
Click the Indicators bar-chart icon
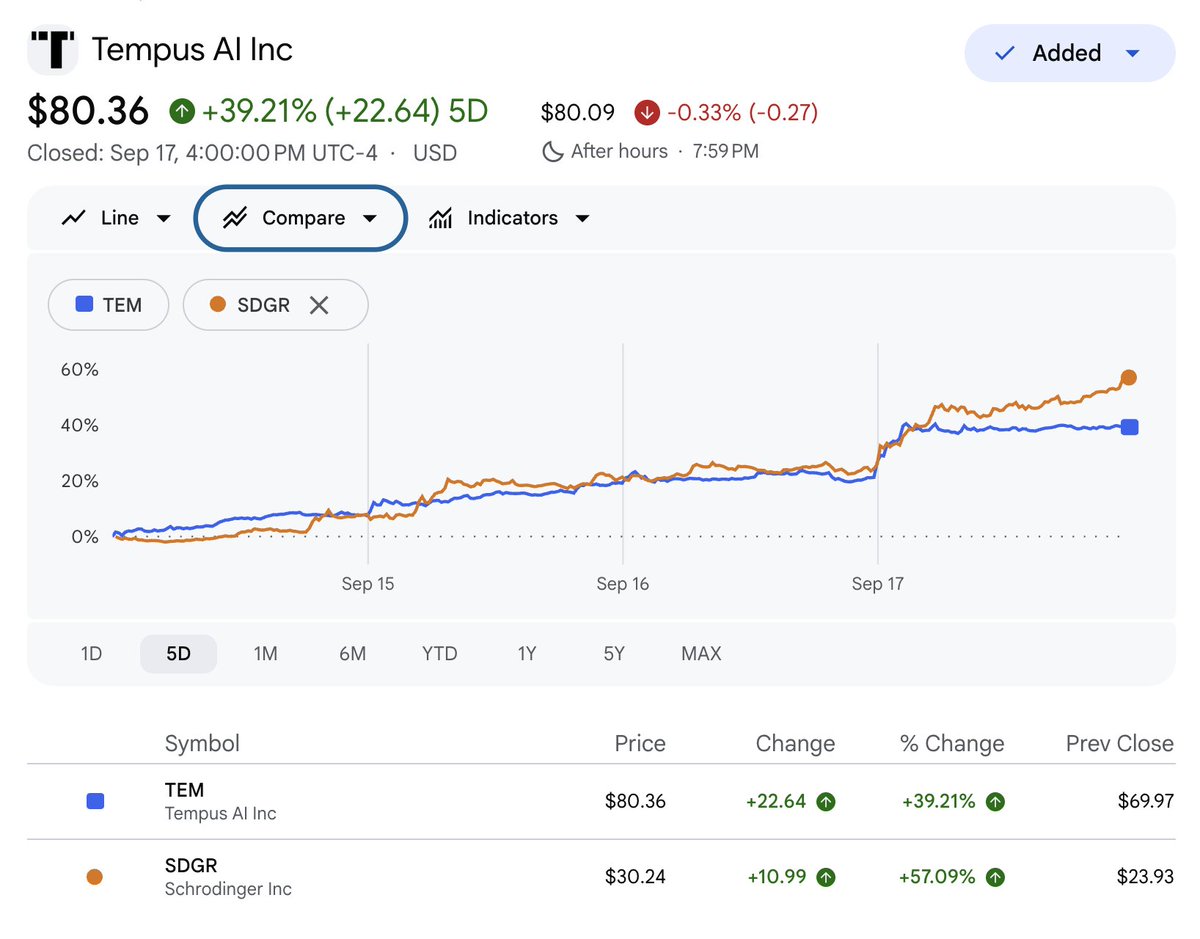pos(440,218)
